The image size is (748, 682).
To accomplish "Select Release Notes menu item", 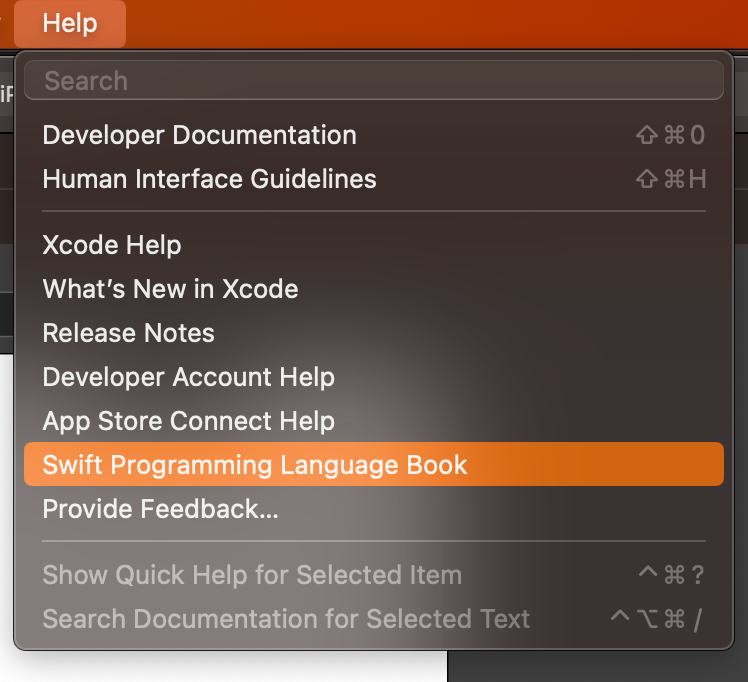I will 374,333.
